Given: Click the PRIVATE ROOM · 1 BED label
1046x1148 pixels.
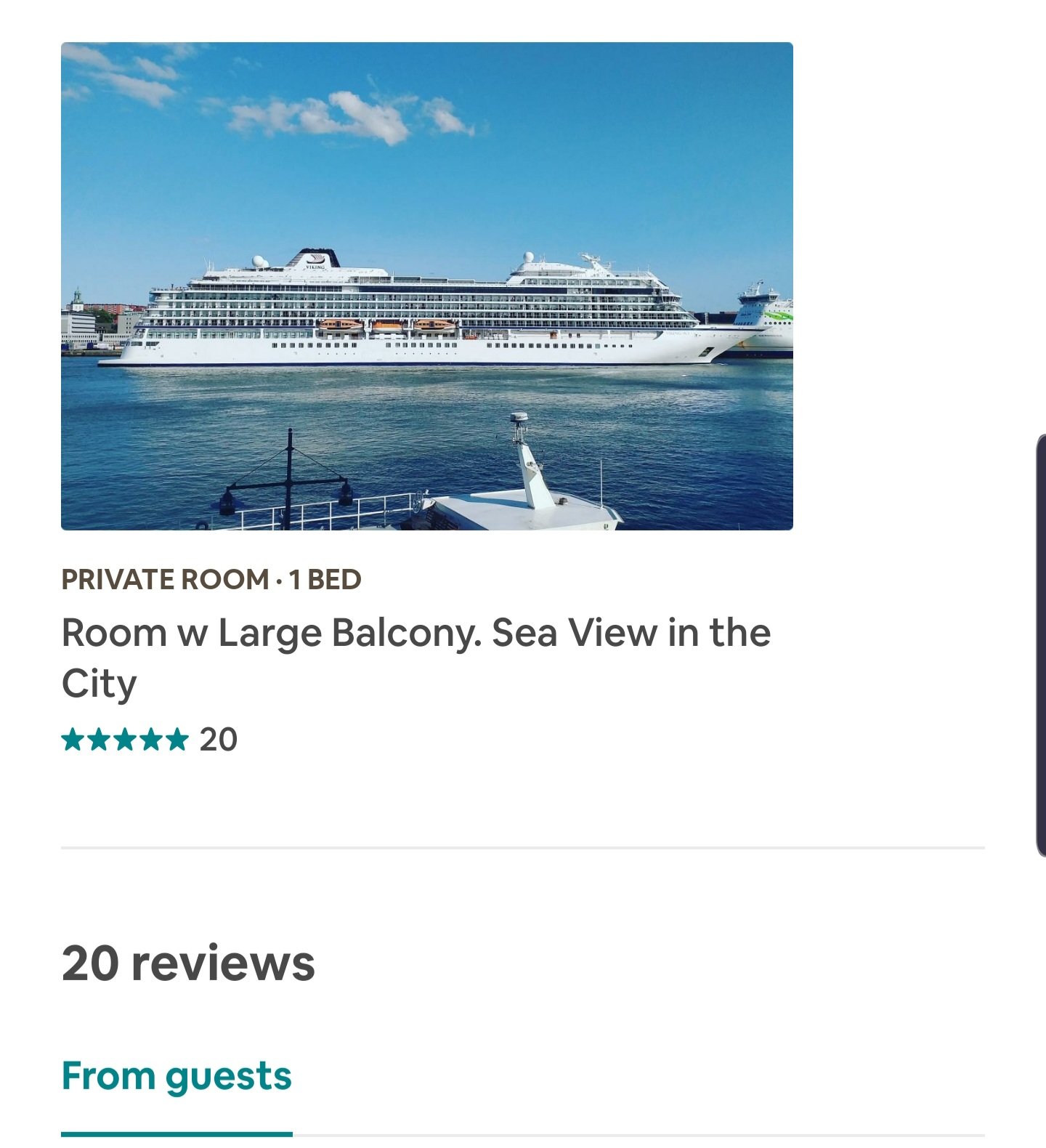Looking at the screenshot, I should (211, 580).
